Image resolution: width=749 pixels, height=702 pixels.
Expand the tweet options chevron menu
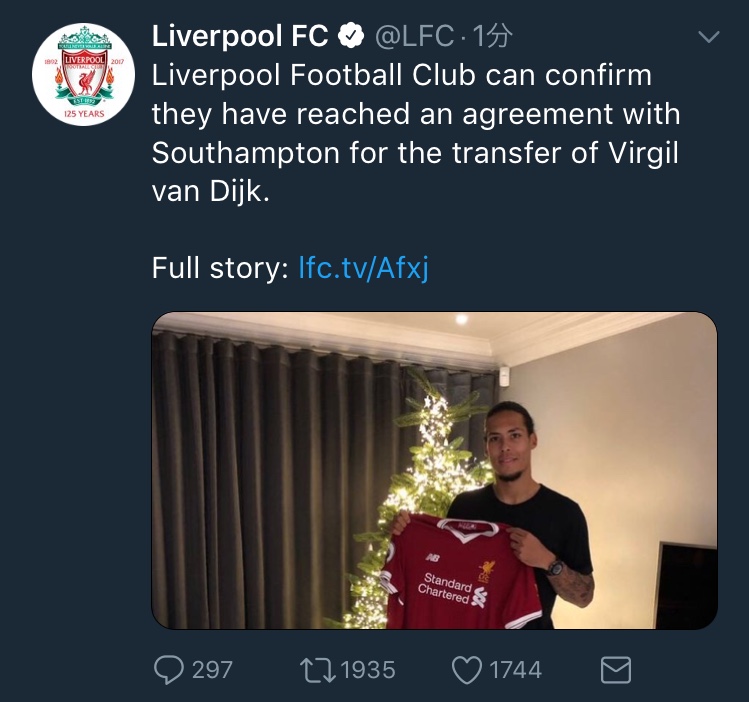[708, 38]
